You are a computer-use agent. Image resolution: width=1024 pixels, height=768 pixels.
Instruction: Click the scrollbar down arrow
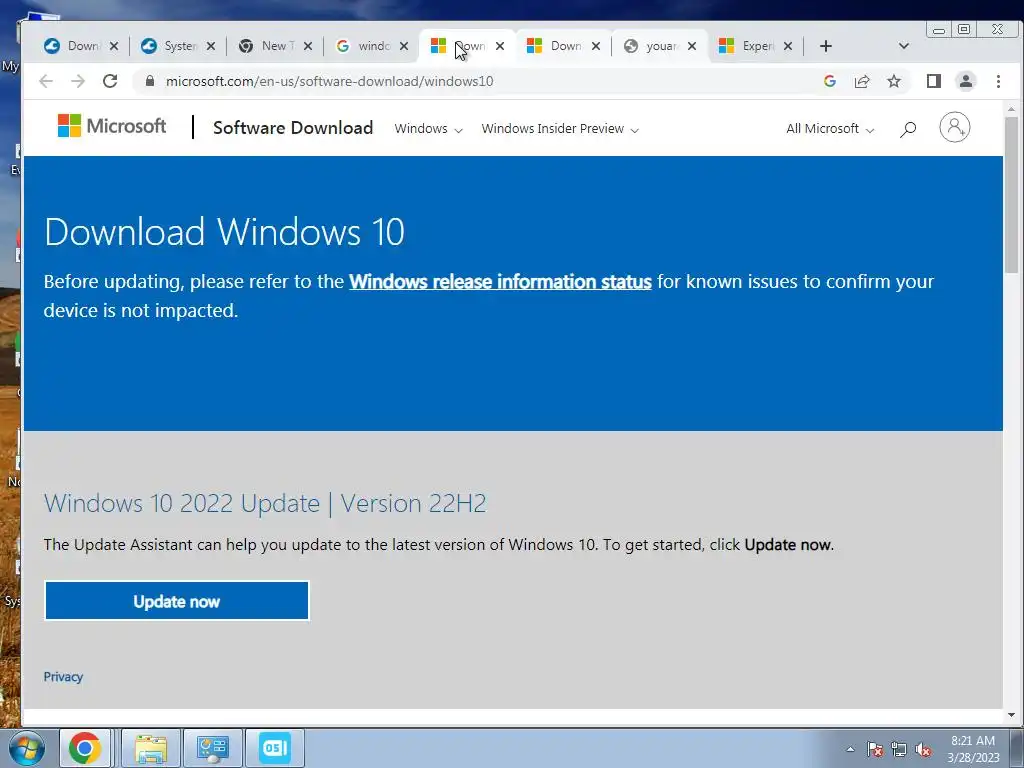pyautogui.click(x=1012, y=715)
